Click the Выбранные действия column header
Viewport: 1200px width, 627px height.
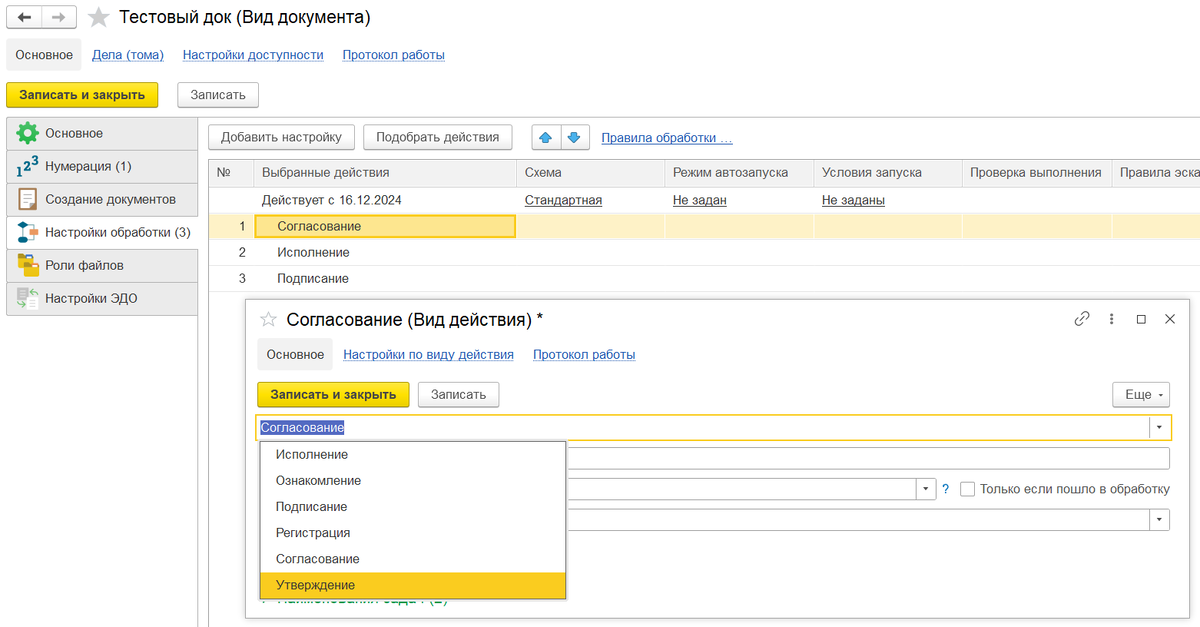385,172
